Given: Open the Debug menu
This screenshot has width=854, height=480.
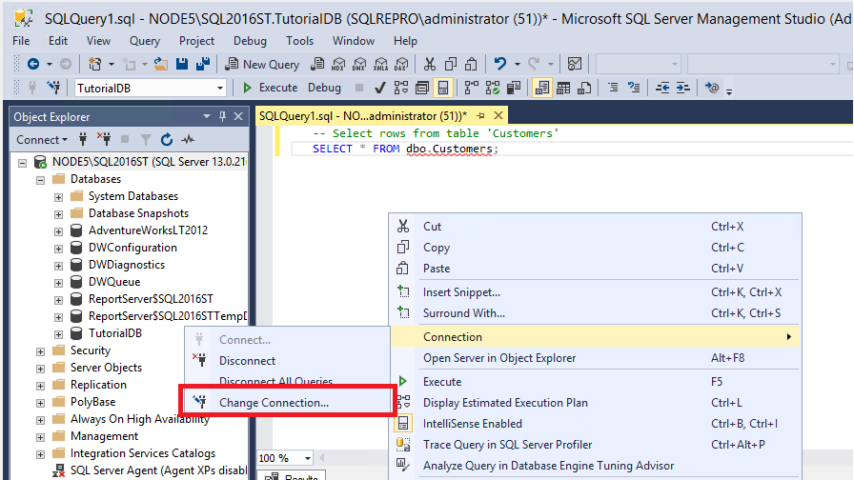Looking at the screenshot, I should 250,41.
